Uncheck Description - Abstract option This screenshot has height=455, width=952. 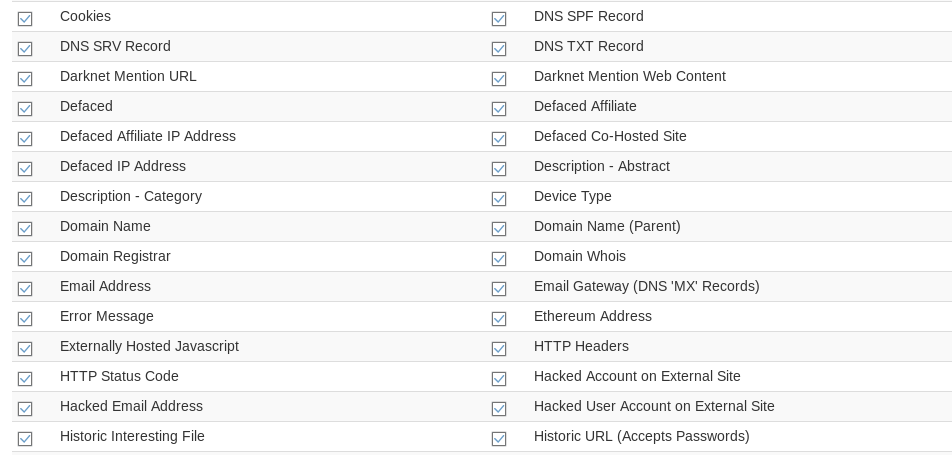(499, 168)
